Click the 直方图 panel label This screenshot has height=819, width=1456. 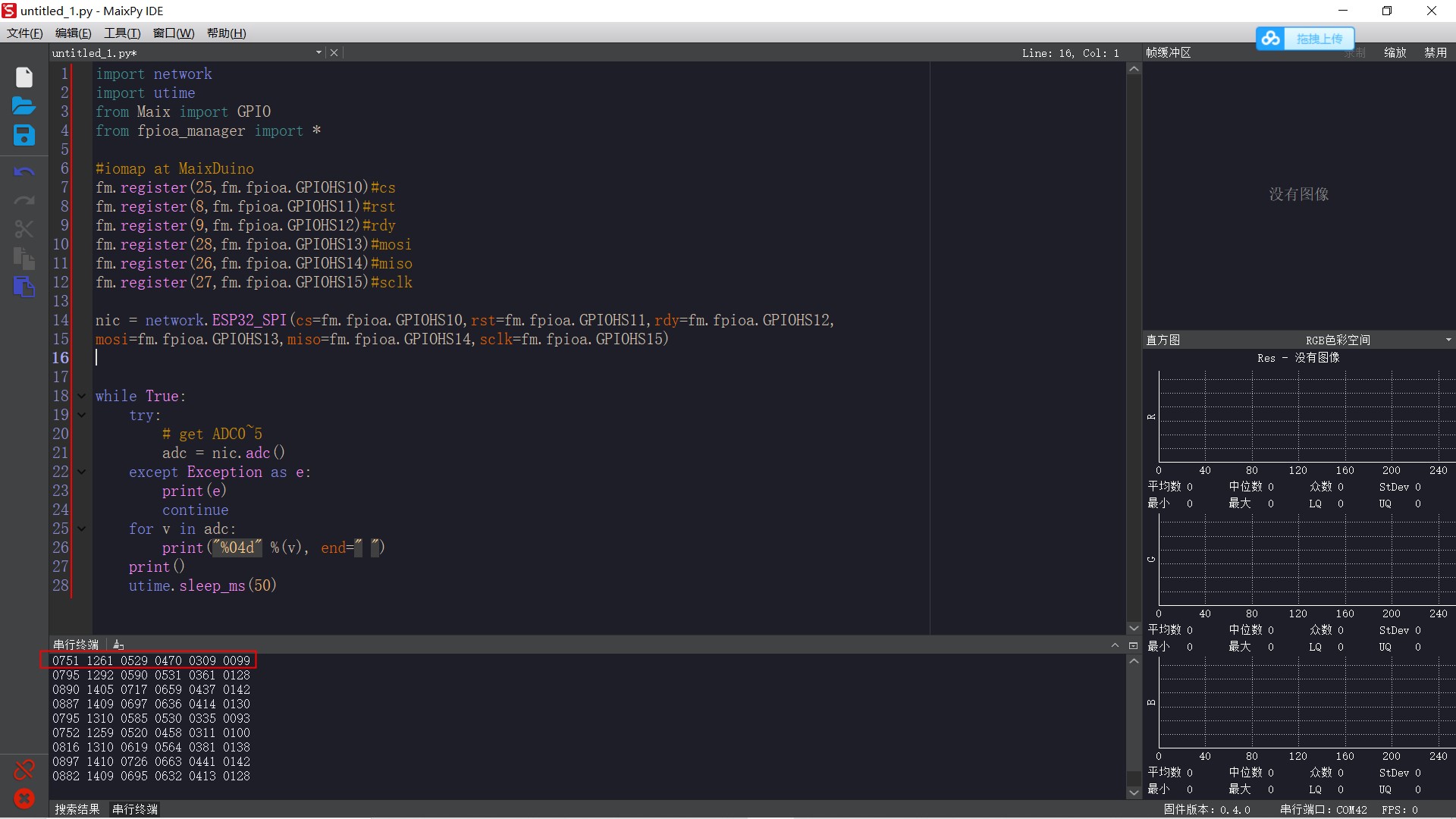(1163, 340)
